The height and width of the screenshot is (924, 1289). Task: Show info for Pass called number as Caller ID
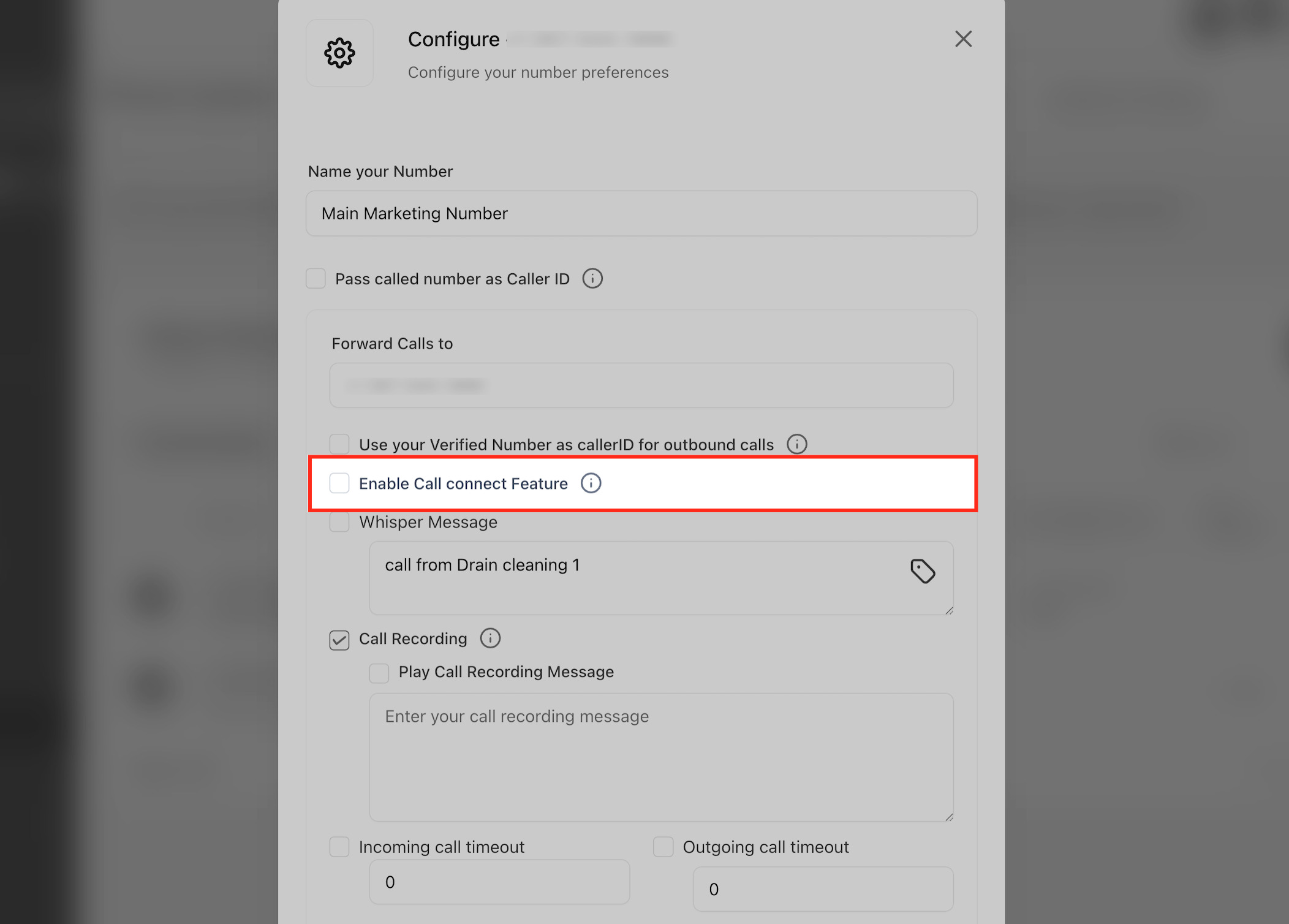point(592,279)
